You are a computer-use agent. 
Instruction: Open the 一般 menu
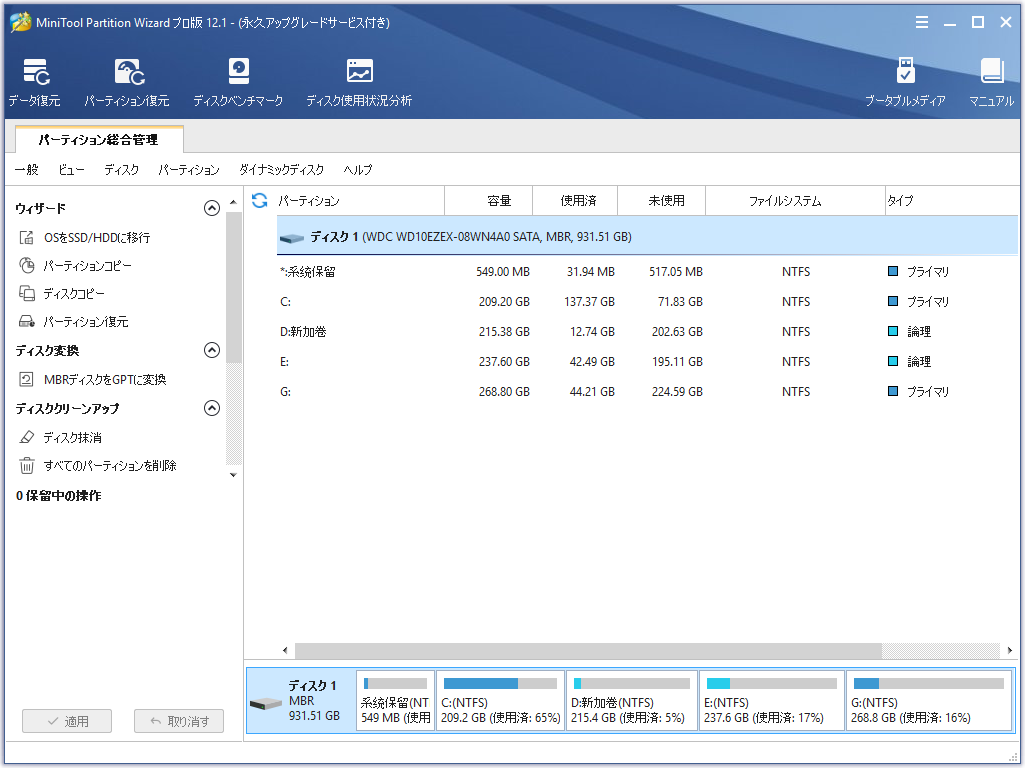coord(27,169)
